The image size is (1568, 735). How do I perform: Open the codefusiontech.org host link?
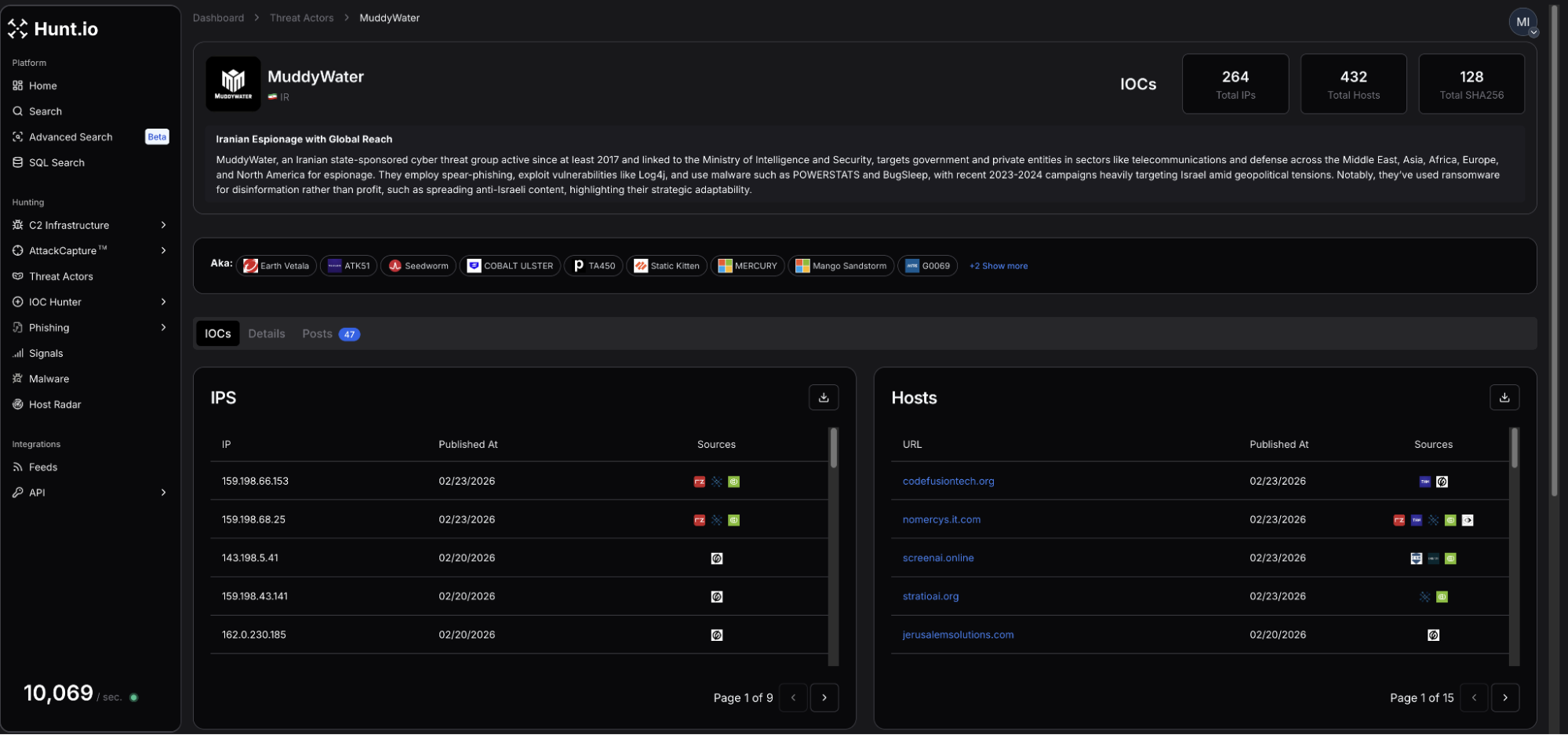point(948,482)
